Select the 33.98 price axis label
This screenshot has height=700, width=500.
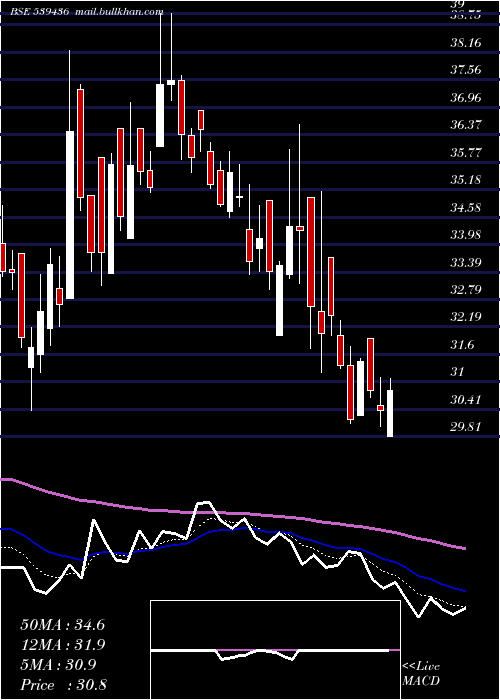click(x=466, y=234)
